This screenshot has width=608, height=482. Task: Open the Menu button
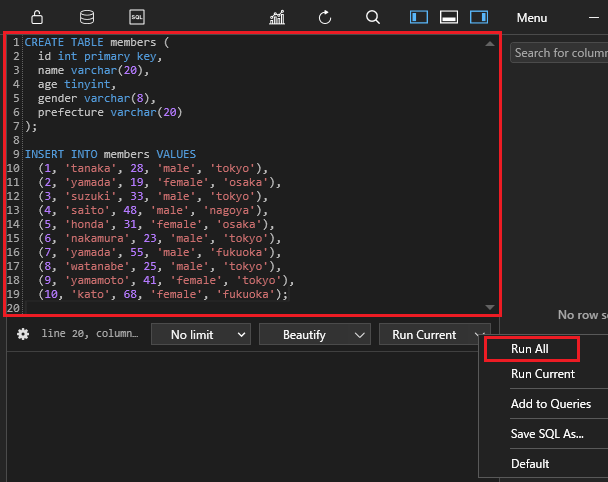point(532,18)
